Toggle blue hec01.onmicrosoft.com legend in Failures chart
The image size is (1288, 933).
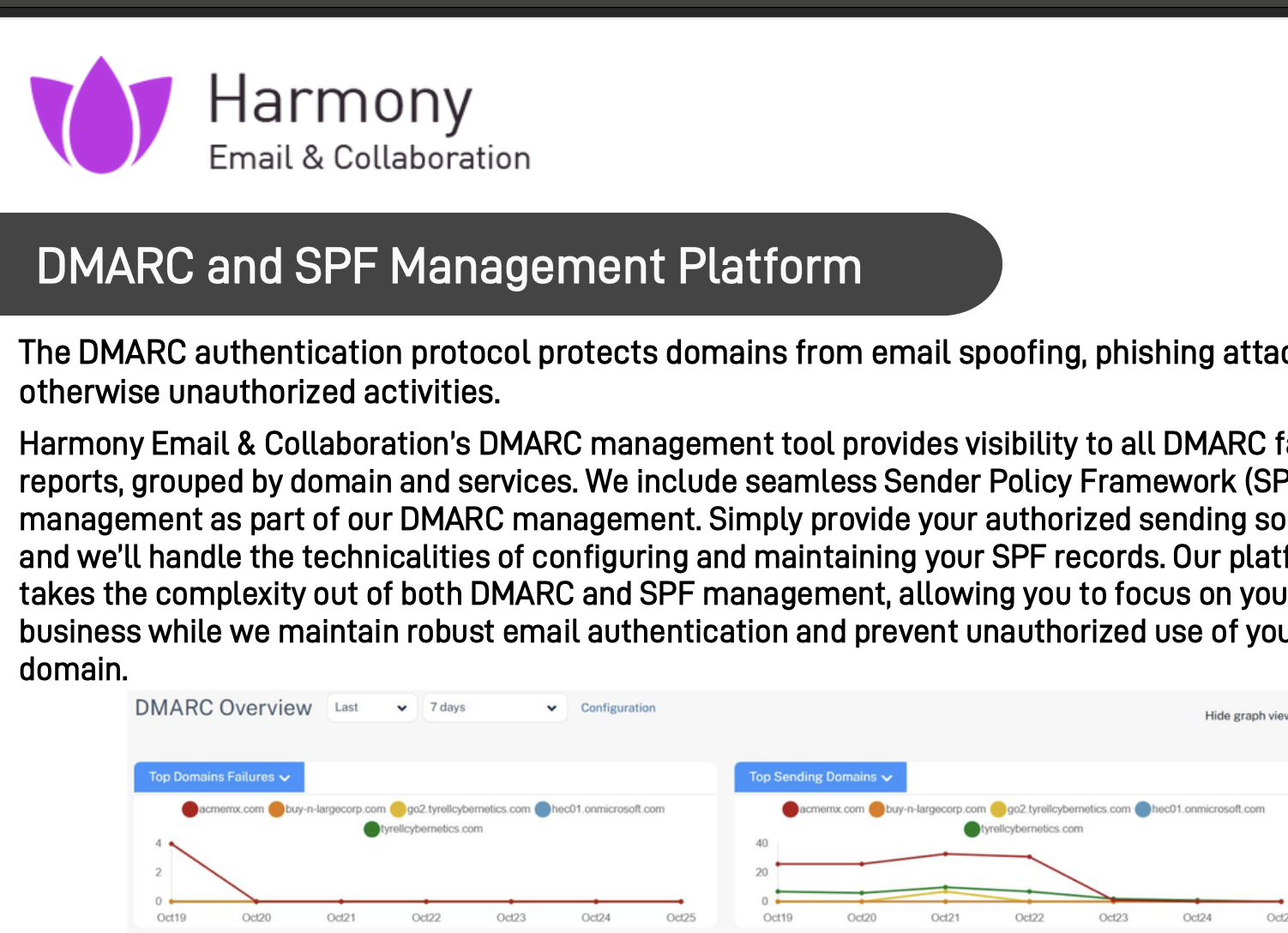tap(599, 809)
